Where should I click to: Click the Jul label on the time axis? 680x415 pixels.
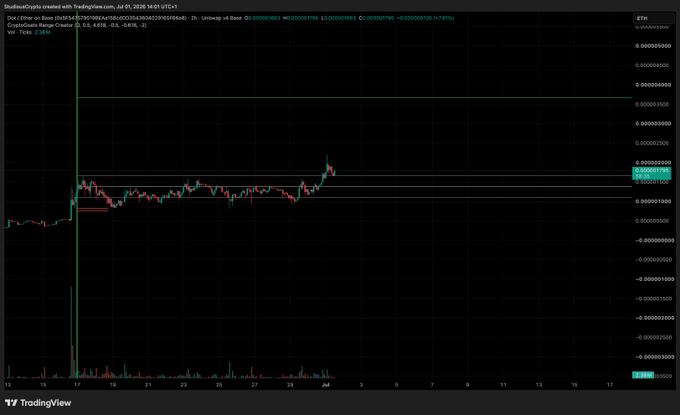(326, 385)
